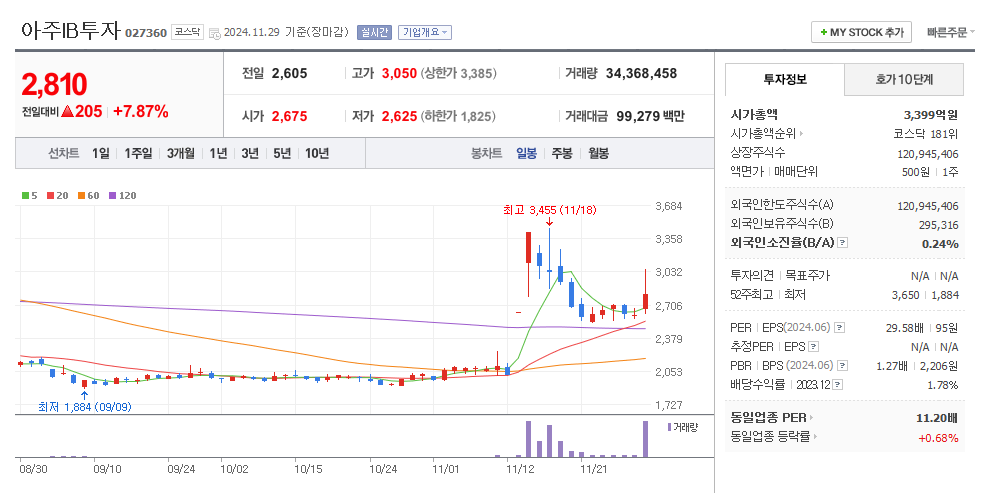Click the +0.68% 등락률 value
This screenshot has height=493, width=995.
(x=938, y=437)
